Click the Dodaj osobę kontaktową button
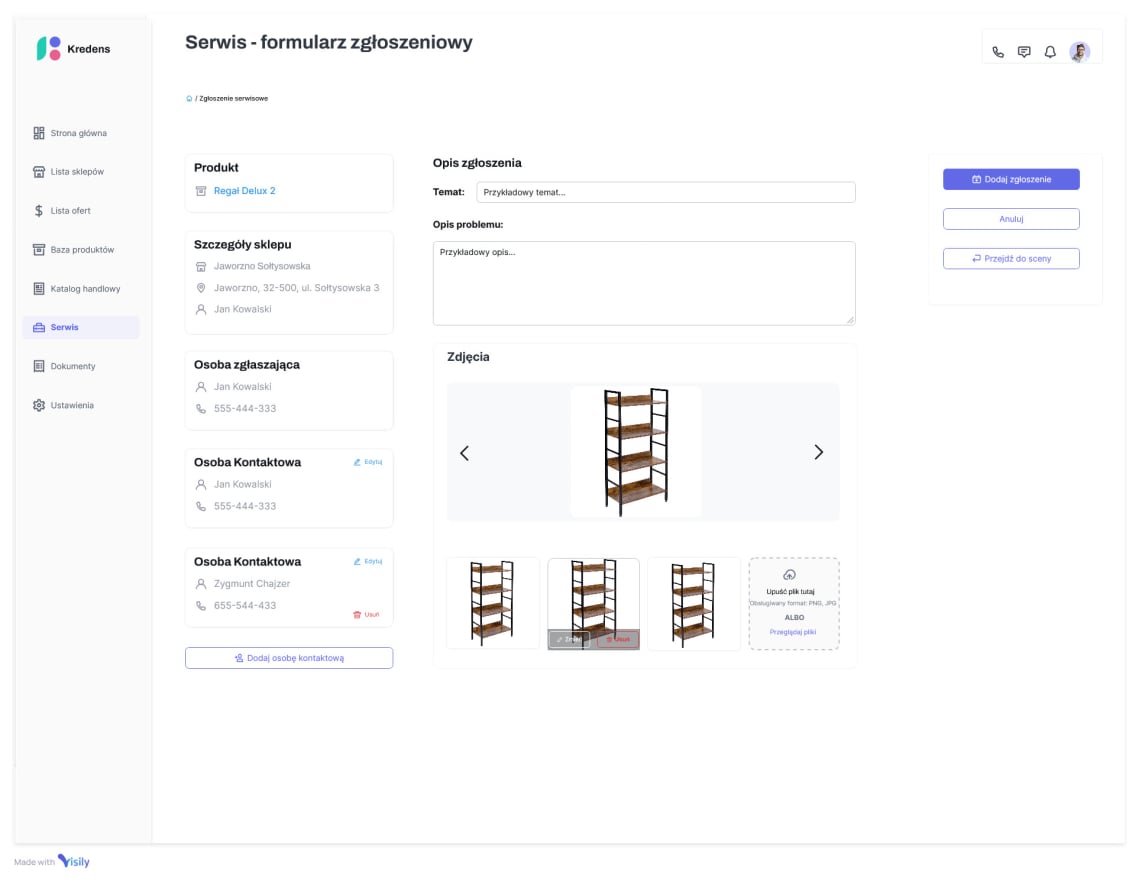The height and width of the screenshot is (881, 1139). [x=288, y=657]
